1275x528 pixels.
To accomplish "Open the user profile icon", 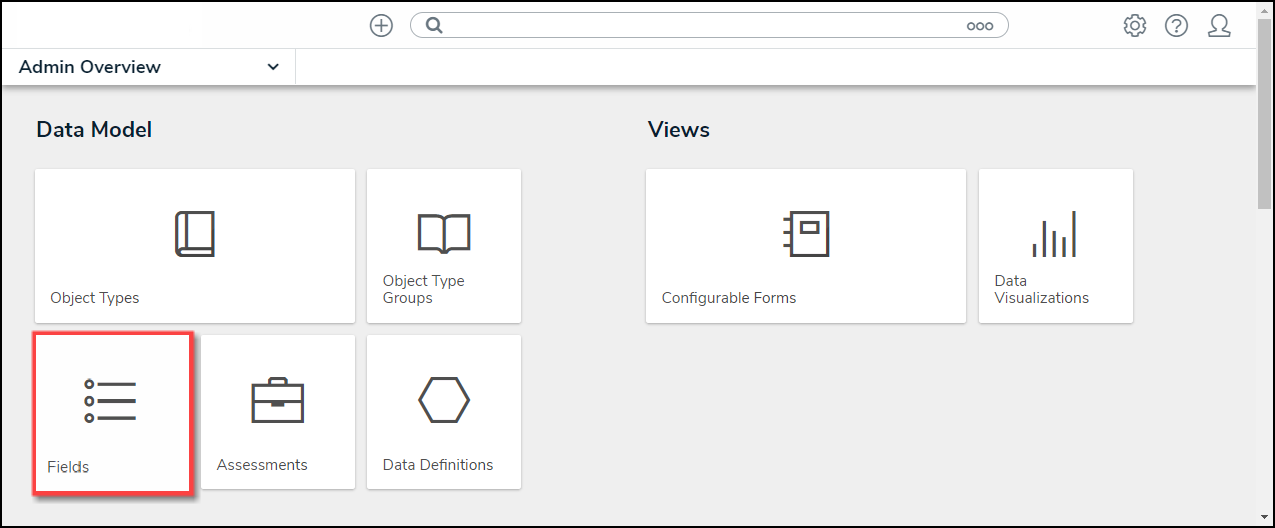I will click(1219, 26).
